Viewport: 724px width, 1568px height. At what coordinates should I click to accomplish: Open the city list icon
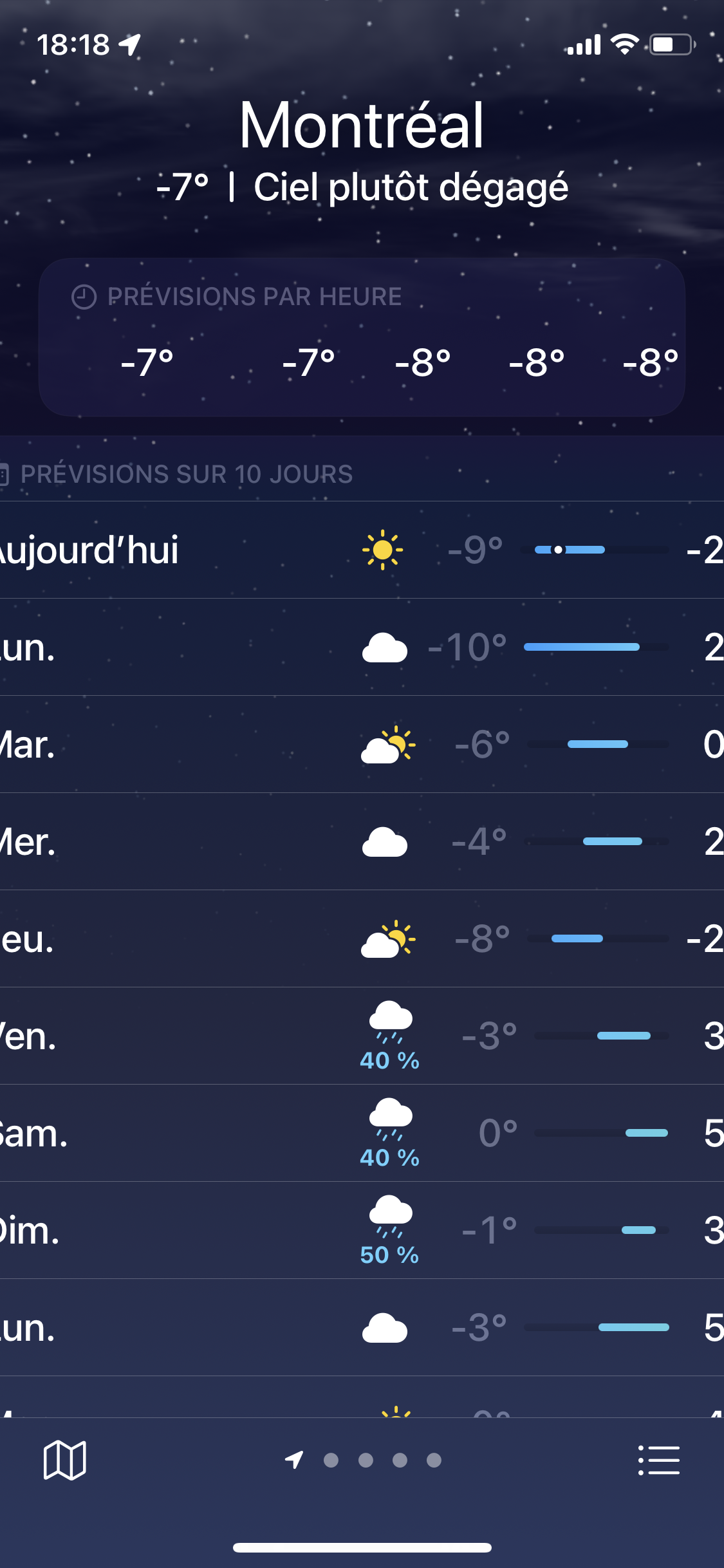click(x=658, y=1460)
